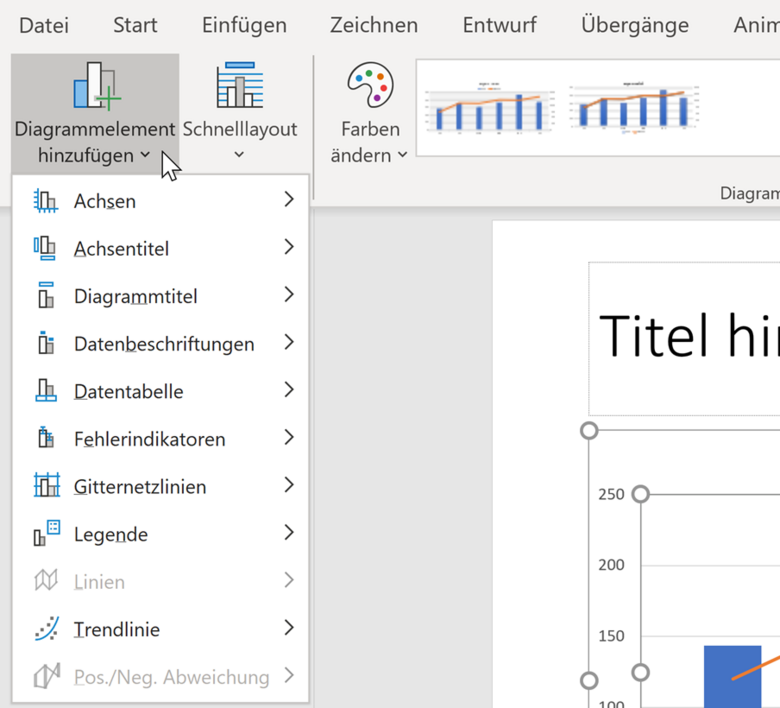The width and height of the screenshot is (780, 708).
Task: Click the Datenbeschriftungen menu icon
Action: pyautogui.click(x=46, y=343)
